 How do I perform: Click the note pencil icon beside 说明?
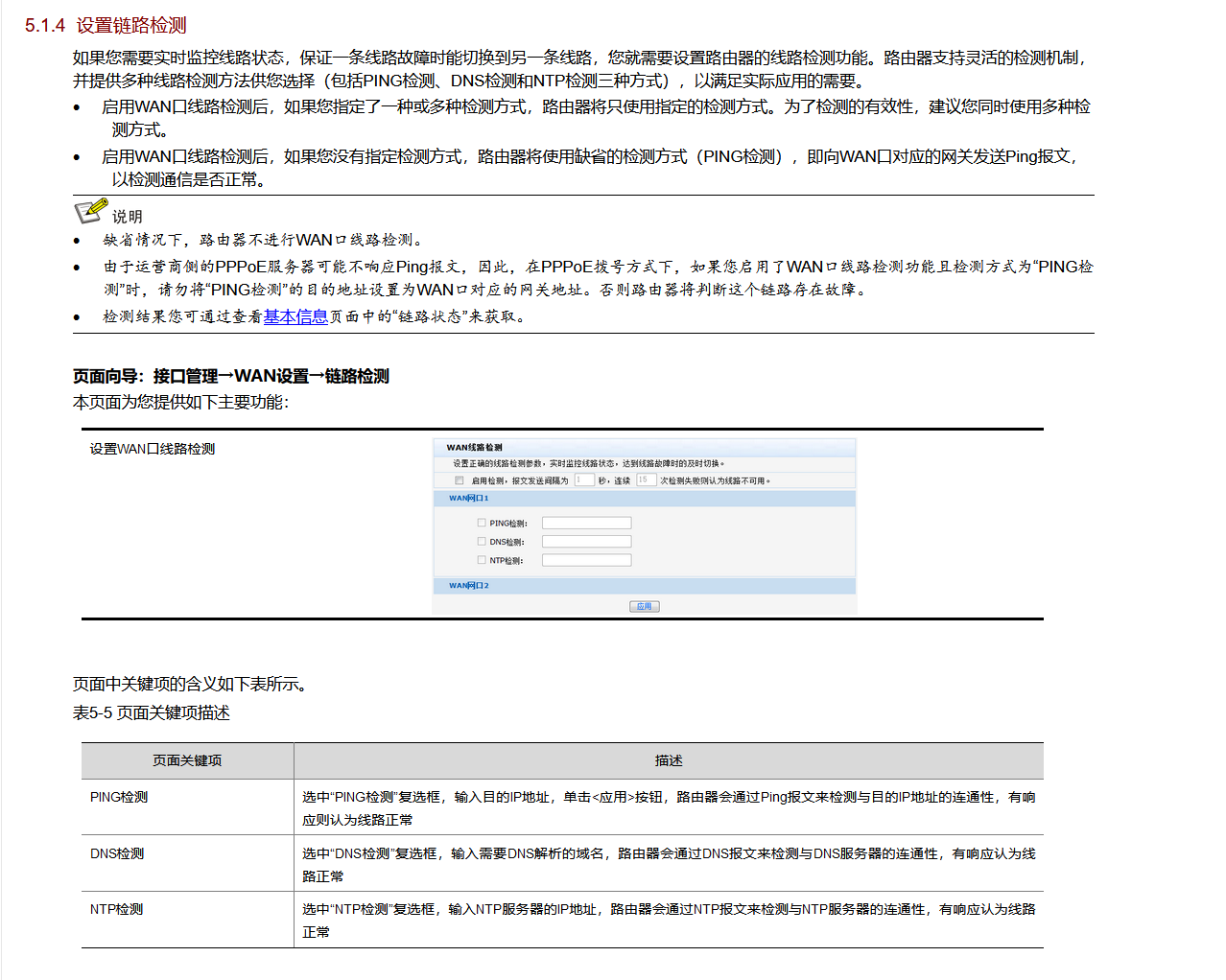click(x=91, y=210)
